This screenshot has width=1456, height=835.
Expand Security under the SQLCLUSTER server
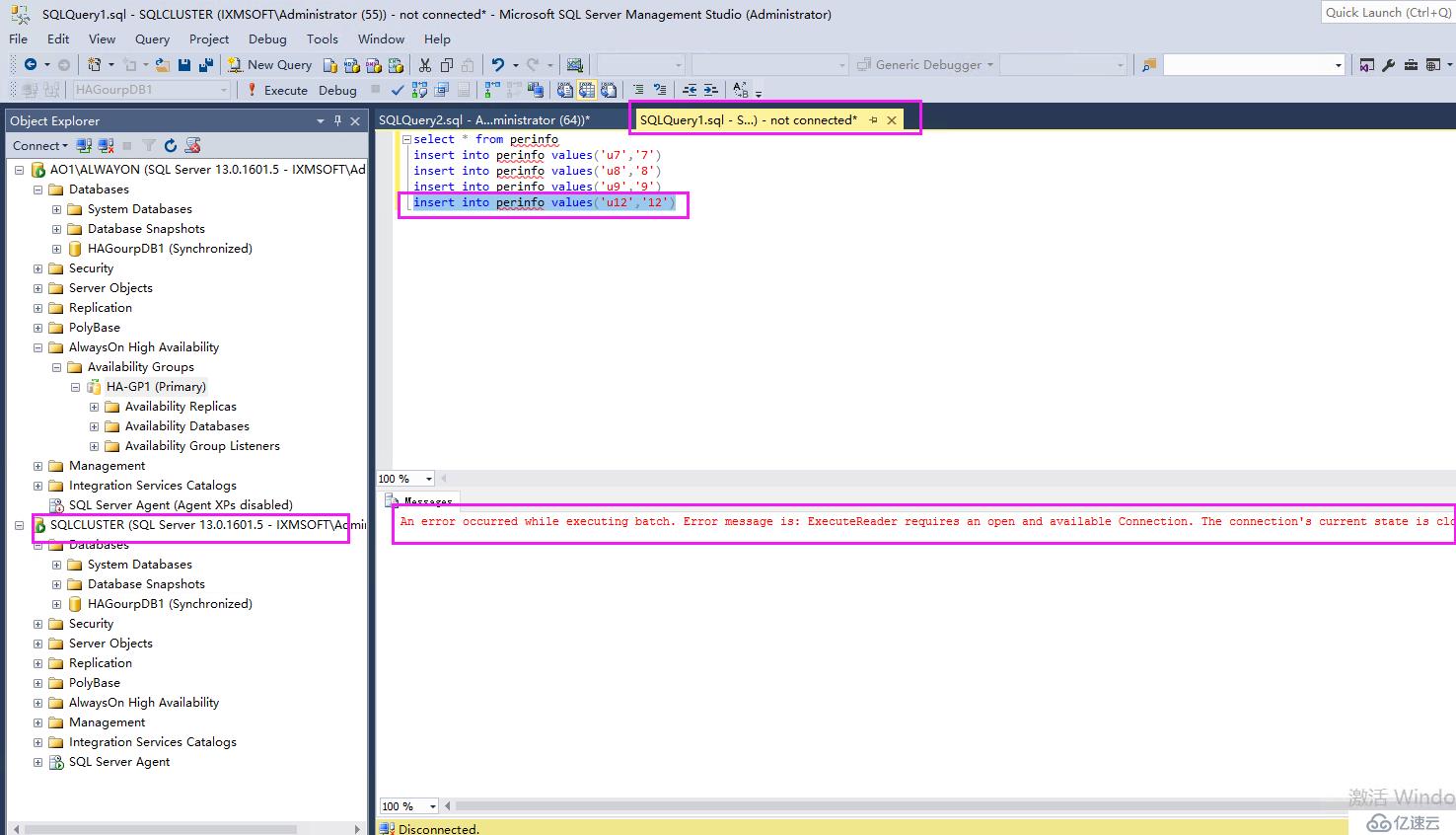[37, 624]
